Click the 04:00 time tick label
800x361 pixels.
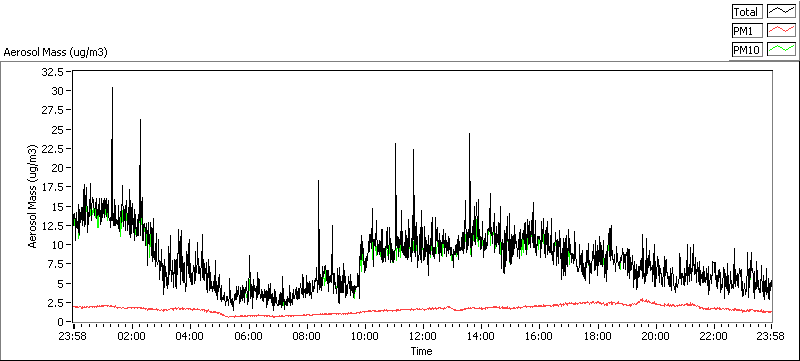190,337
